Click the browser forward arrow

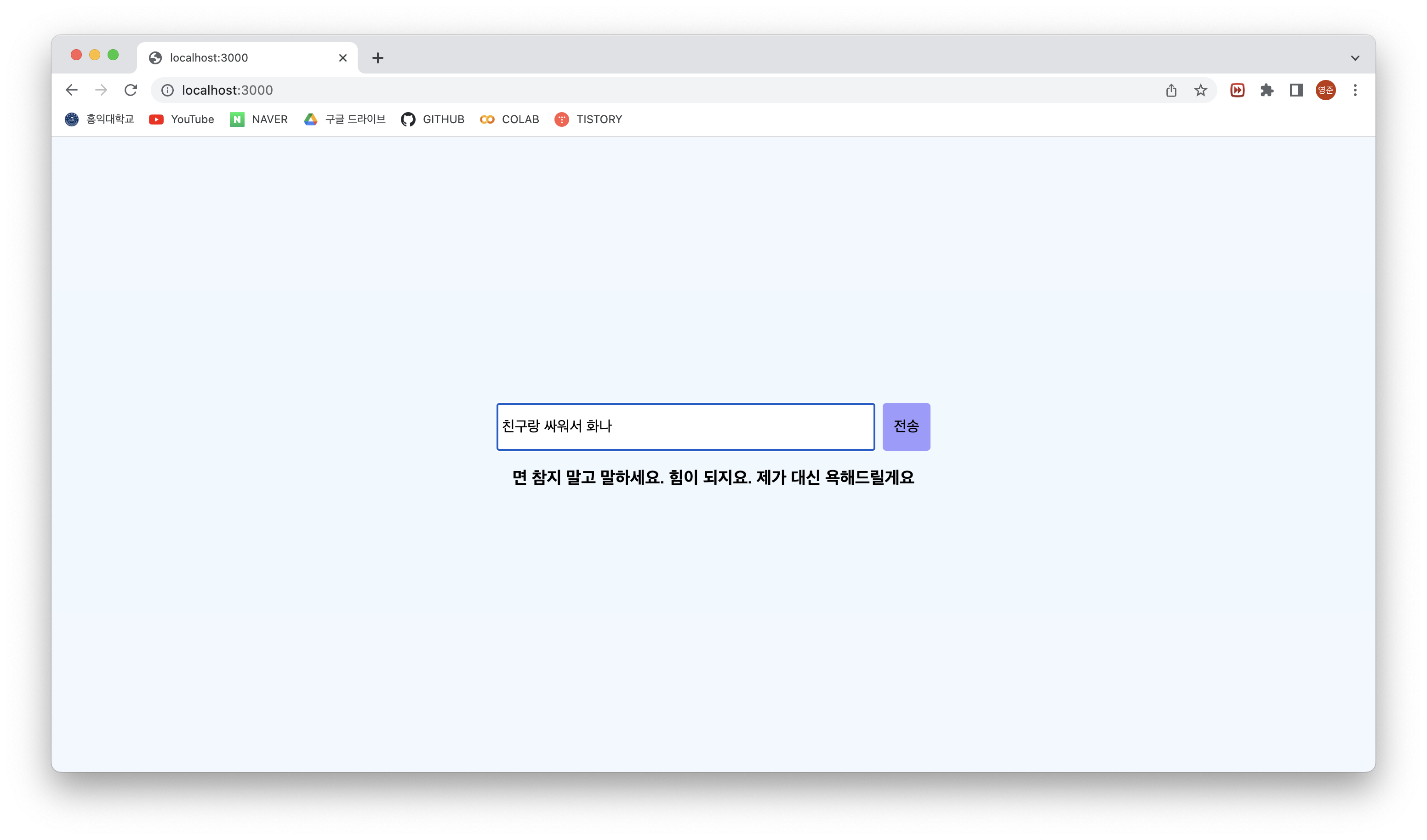tap(101, 90)
